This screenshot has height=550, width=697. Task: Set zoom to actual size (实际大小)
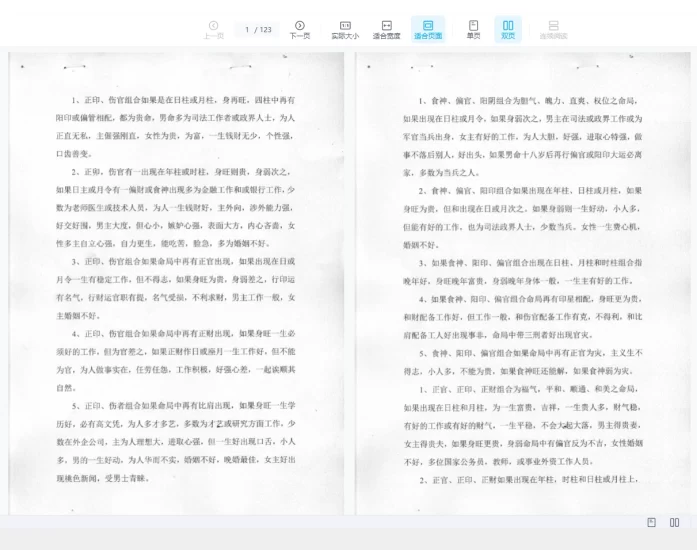[x=345, y=29]
